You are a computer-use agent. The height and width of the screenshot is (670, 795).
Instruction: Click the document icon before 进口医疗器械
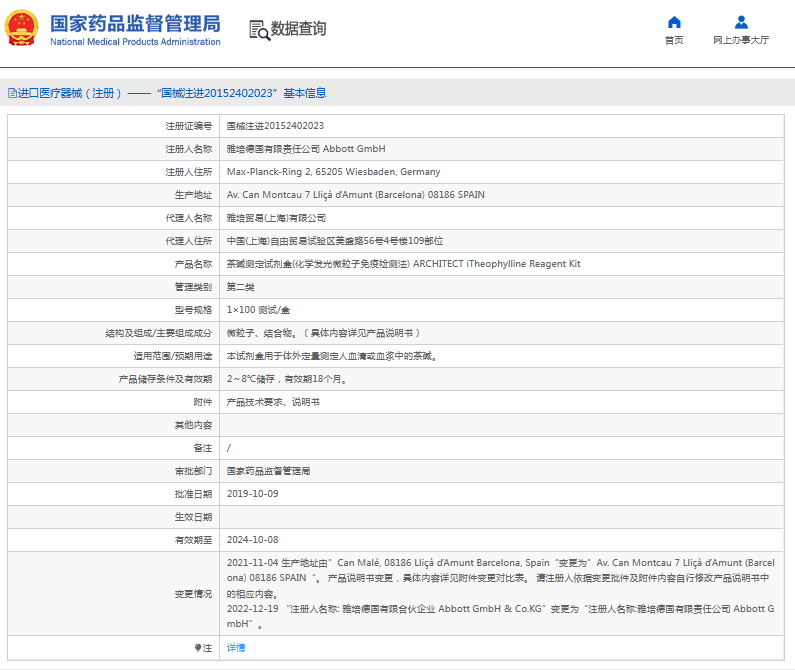pos(12,93)
